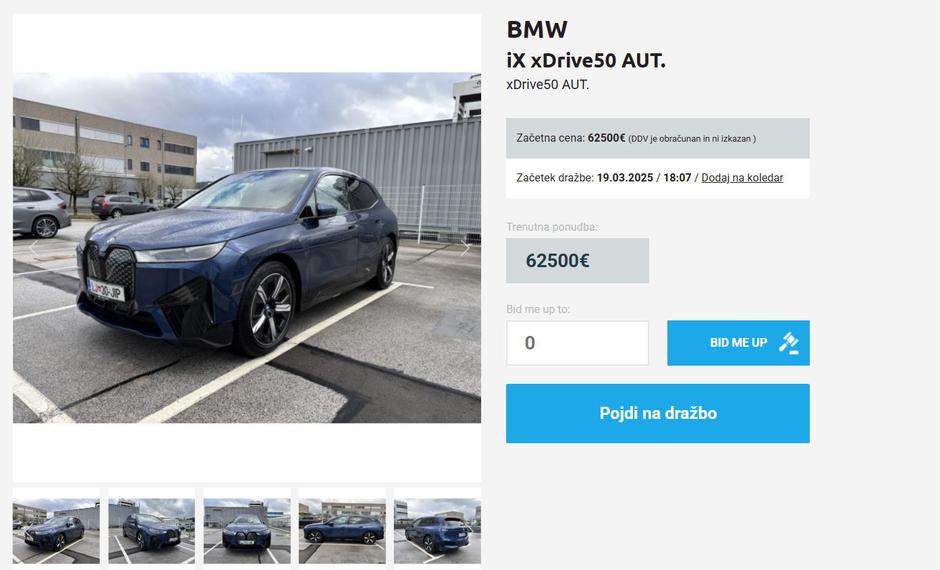Select the fourth side profile thumbnail
940x570 pixels.
point(342,526)
